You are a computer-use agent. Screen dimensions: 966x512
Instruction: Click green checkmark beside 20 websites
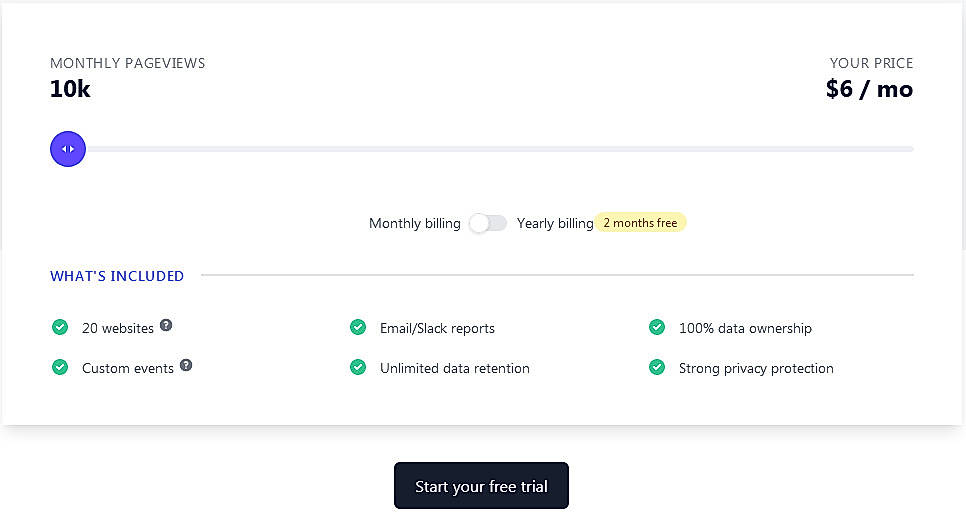[x=60, y=327]
